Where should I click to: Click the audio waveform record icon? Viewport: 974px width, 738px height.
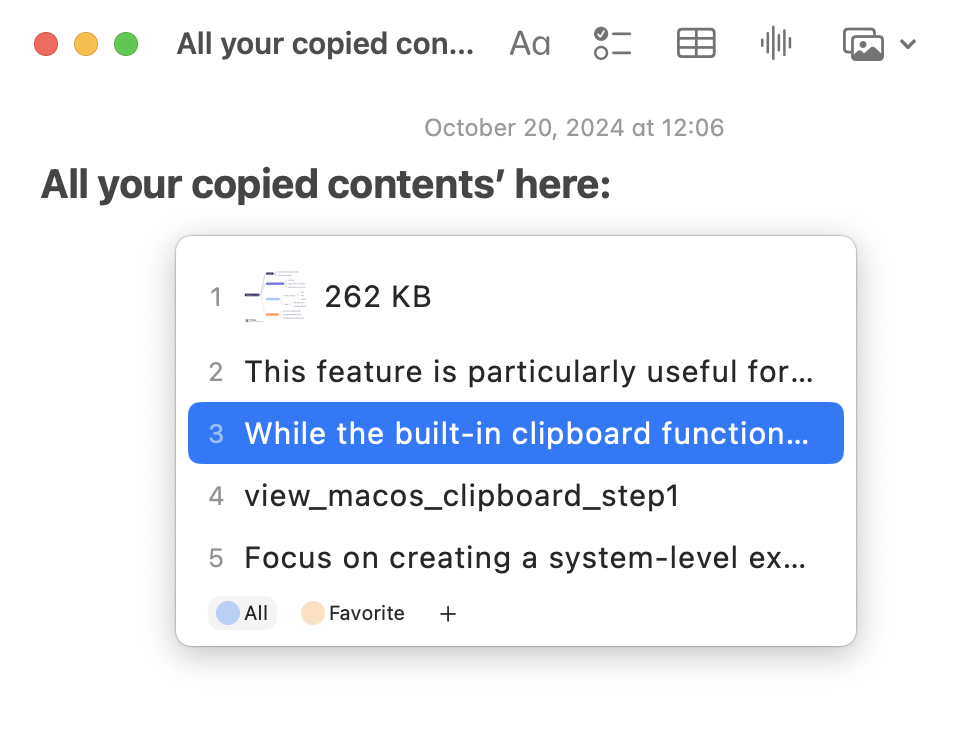[x=776, y=44]
